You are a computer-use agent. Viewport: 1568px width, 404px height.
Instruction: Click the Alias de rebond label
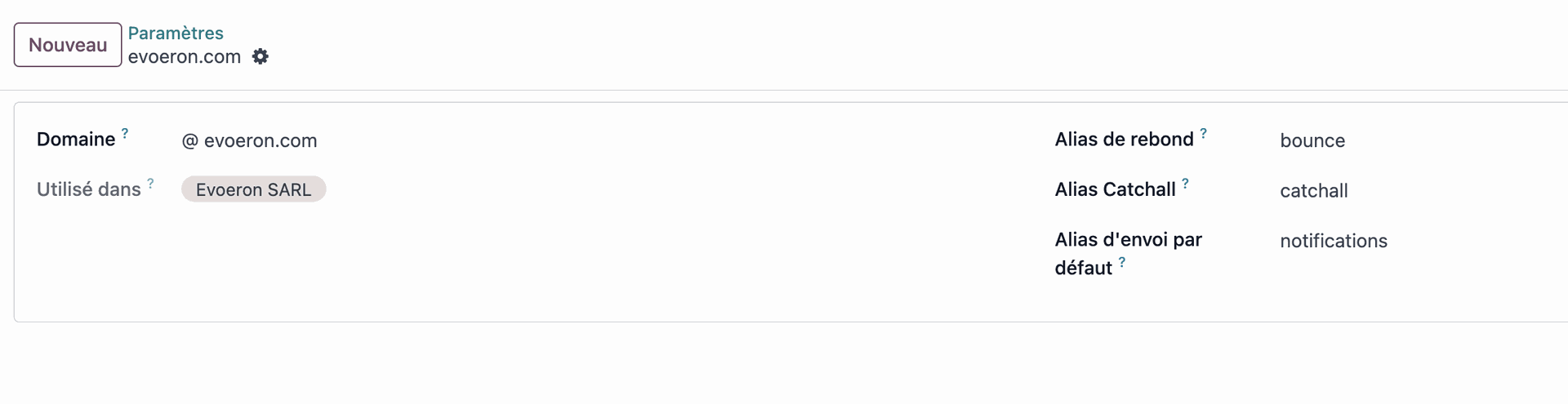pos(1124,140)
